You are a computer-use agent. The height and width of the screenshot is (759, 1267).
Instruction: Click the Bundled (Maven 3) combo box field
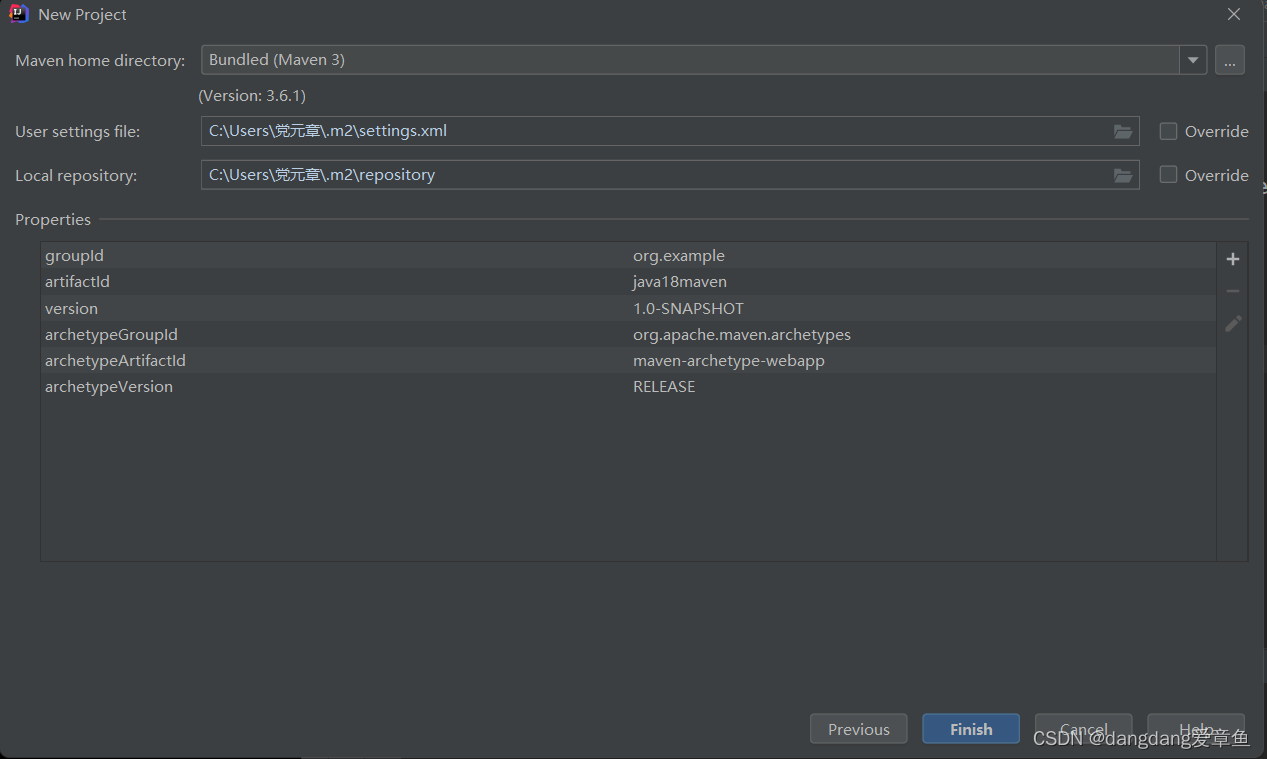coord(690,60)
